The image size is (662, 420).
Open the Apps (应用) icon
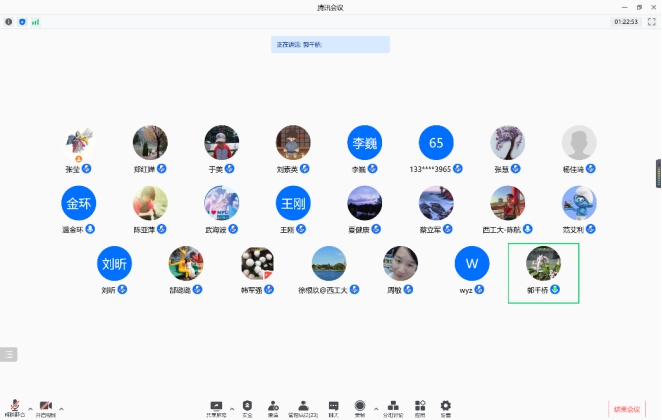tap(421, 407)
